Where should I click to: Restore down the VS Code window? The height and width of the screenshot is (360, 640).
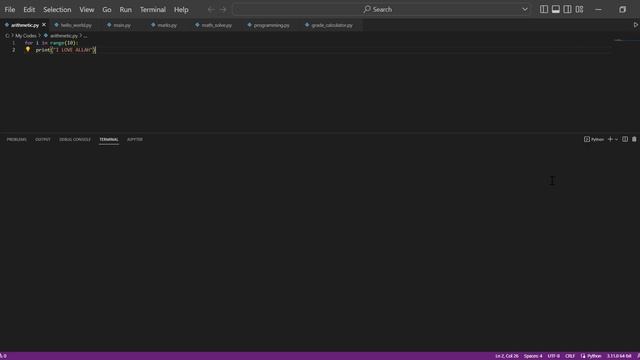tap(622, 9)
